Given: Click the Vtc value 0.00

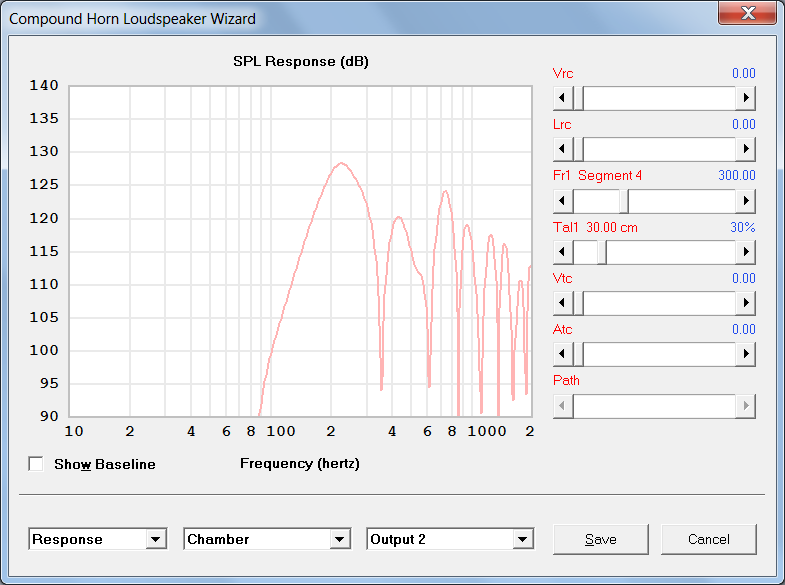Looking at the screenshot, I should pyautogui.click(x=743, y=279).
